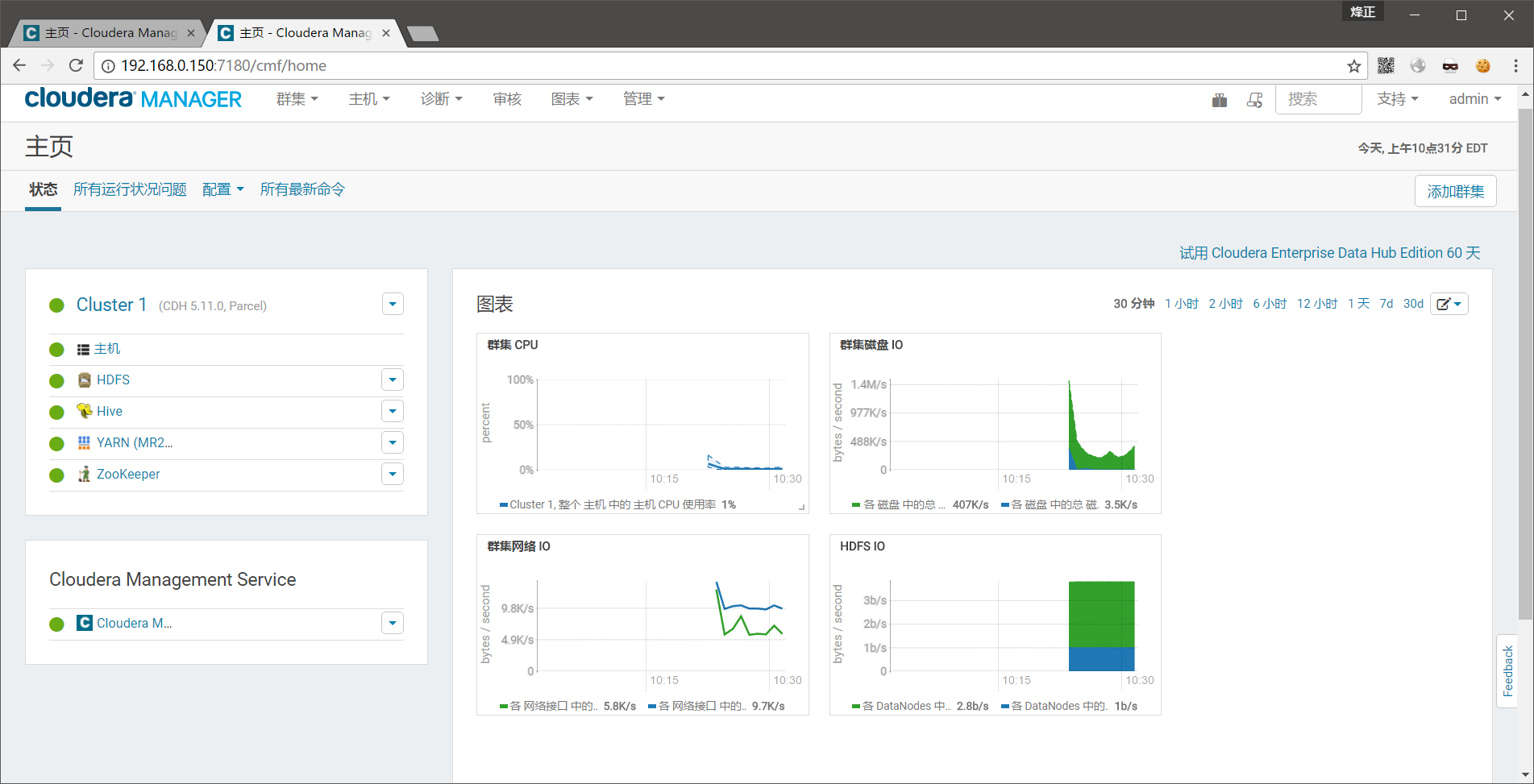
Task: Set chart range to 1 小时
Action: pyautogui.click(x=1182, y=304)
